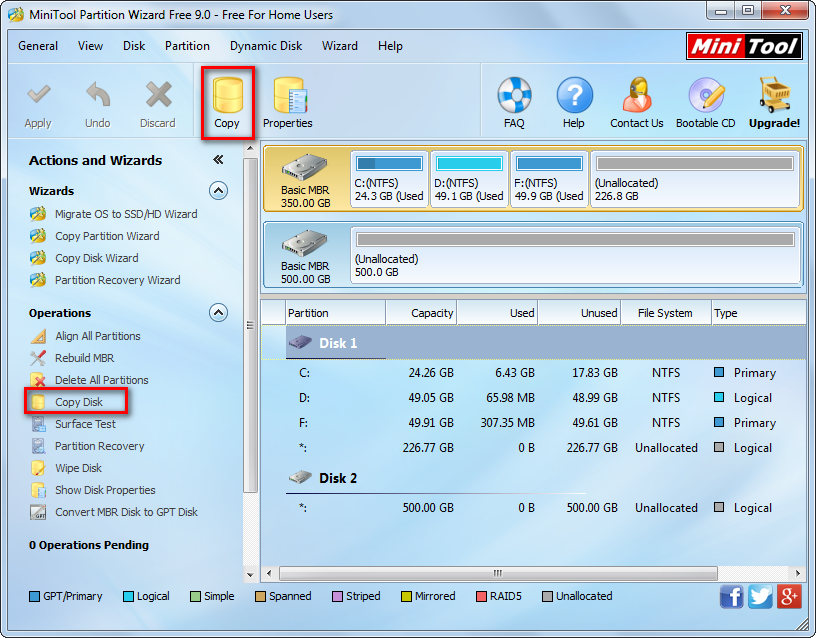Open the FAQ lifebuoy icon
816x638 pixels.
tap(514, 95)
